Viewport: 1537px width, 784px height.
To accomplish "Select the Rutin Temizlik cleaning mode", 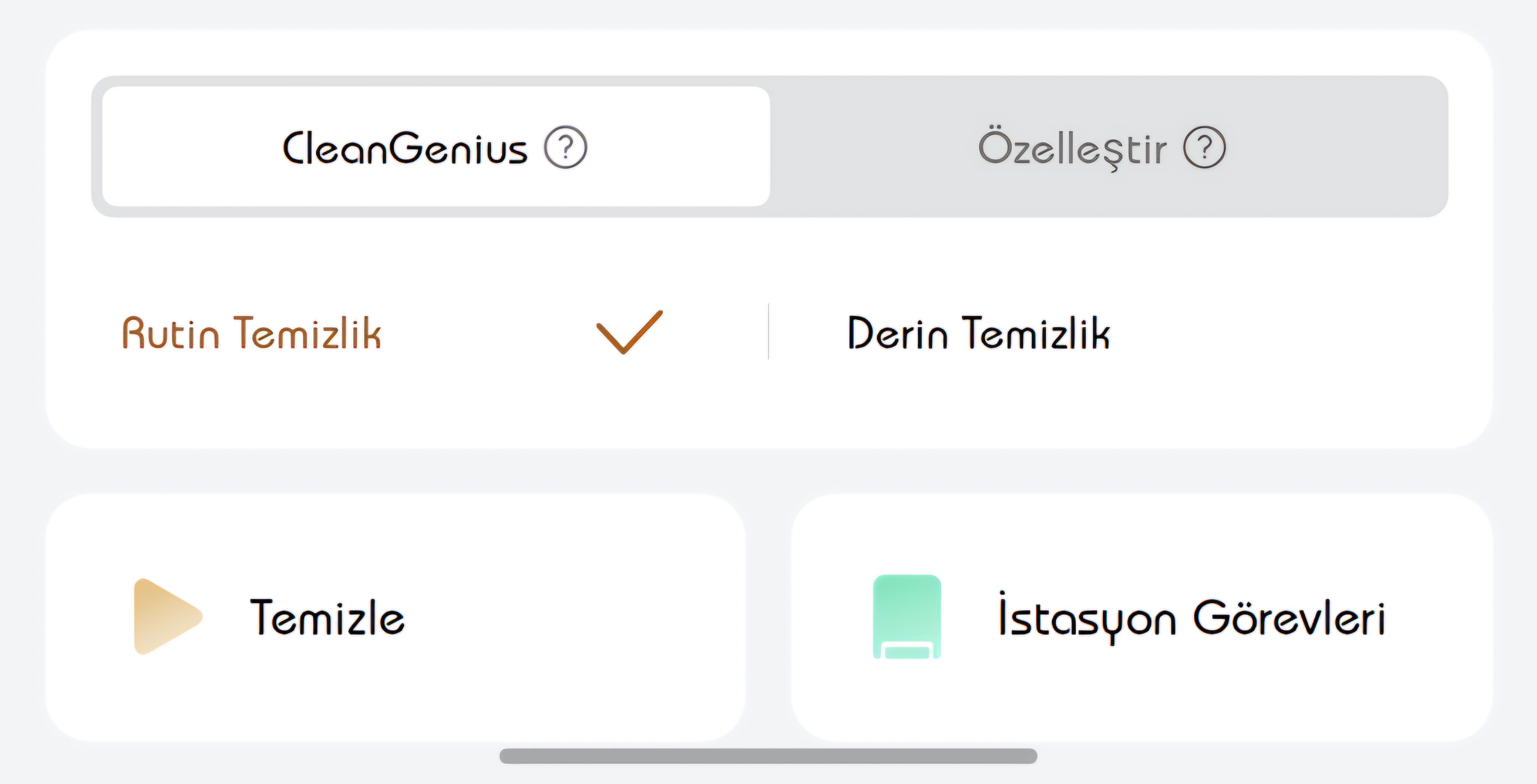I will (251, 332).
